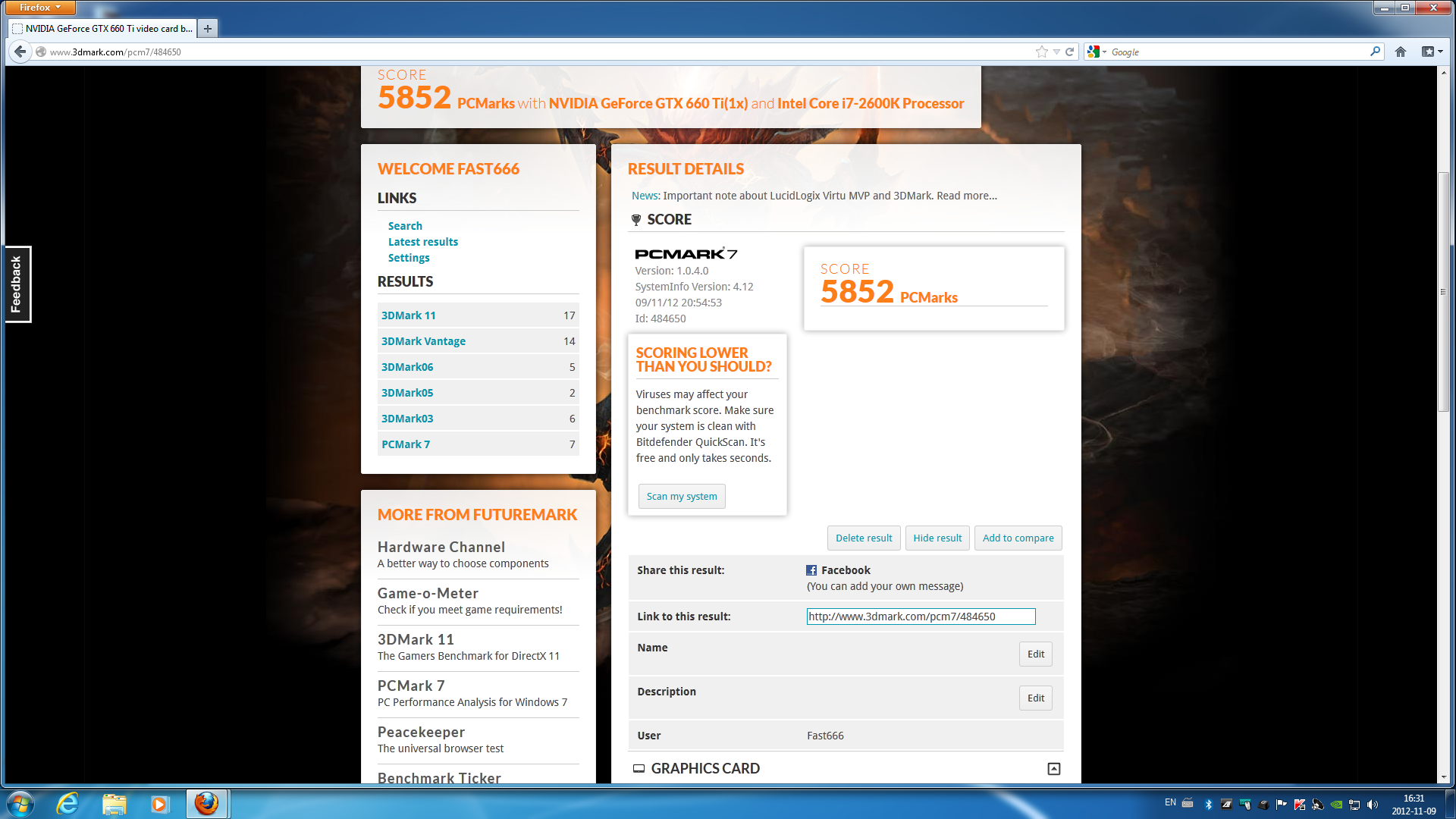The height and width of the screenshot is (819, 1456).
Task: Open Hardware Channel link
Action: [441, 547]
